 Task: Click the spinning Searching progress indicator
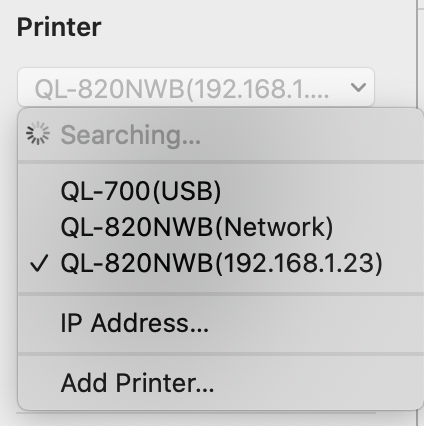click(38, 133)
